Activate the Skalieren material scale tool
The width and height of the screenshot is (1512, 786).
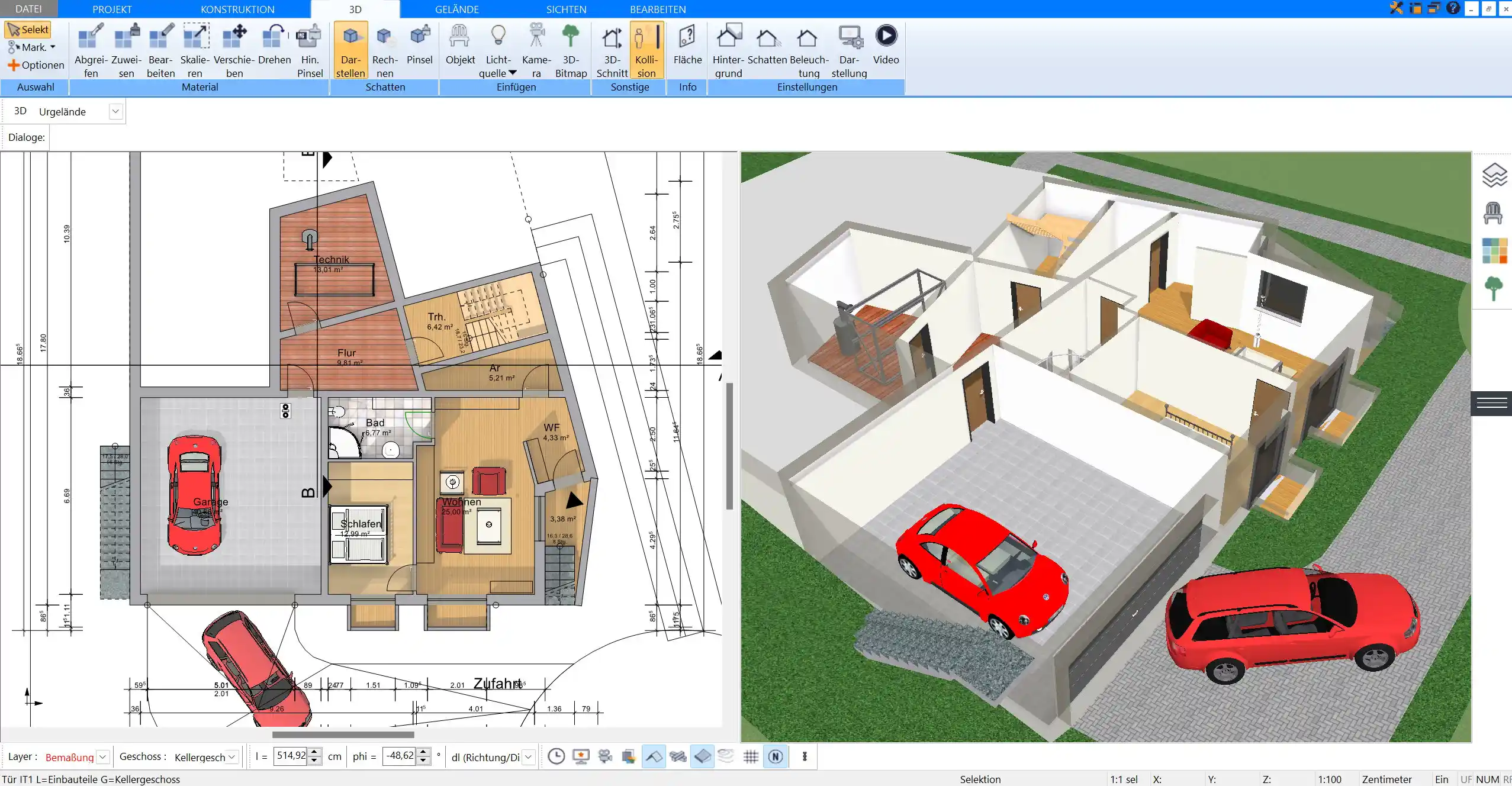pos(195,50)
